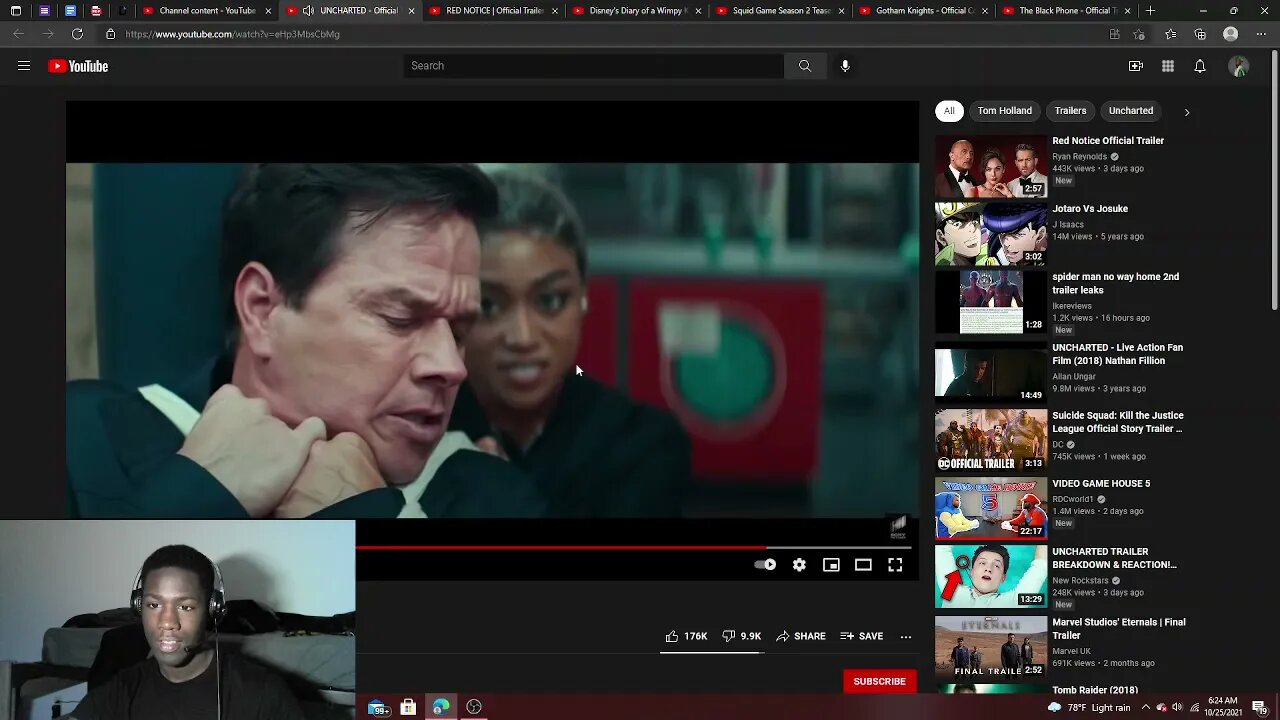Open the volume icon in system tray

(1176, 708)
